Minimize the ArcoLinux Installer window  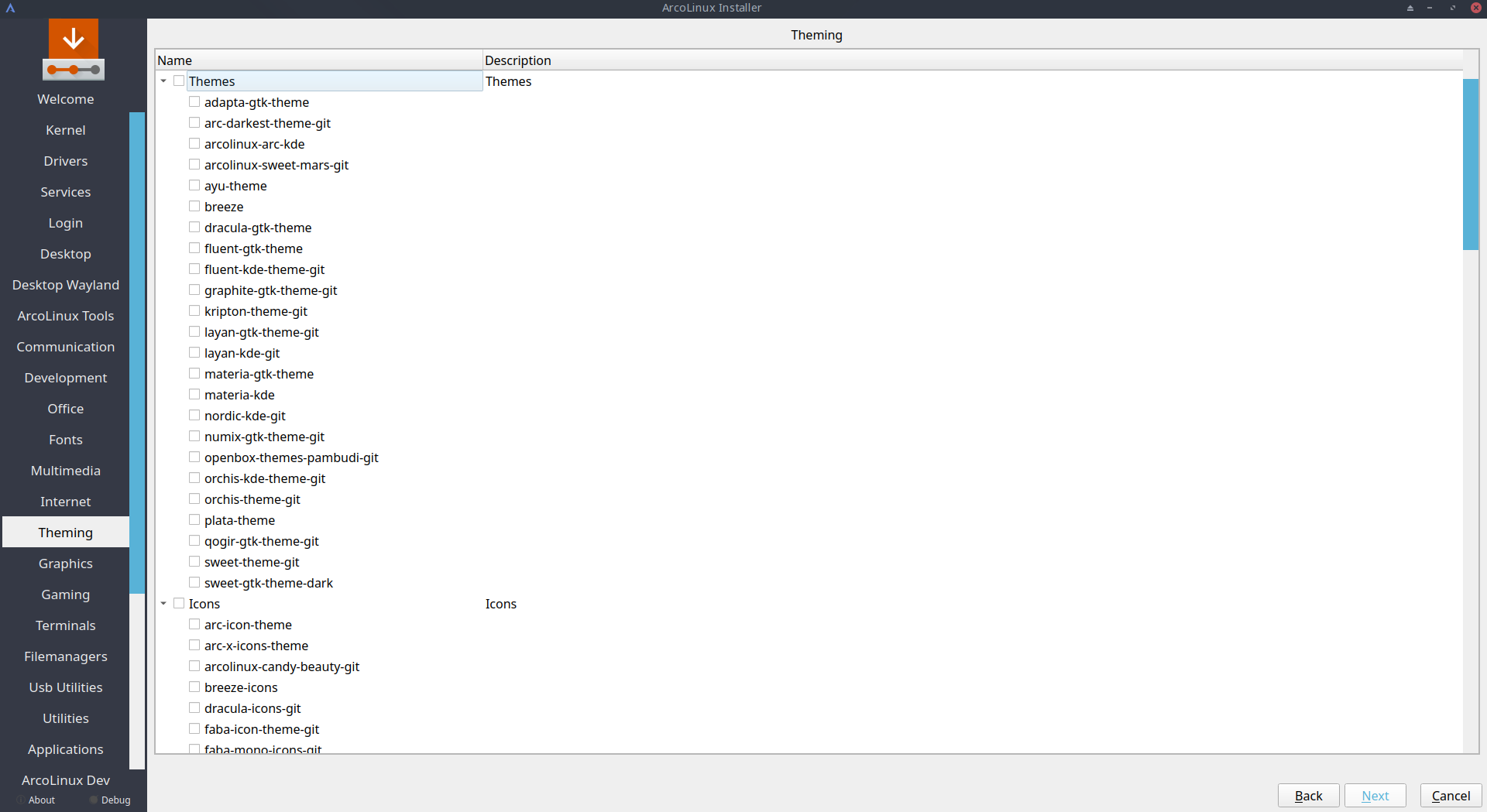point(1430,8)
